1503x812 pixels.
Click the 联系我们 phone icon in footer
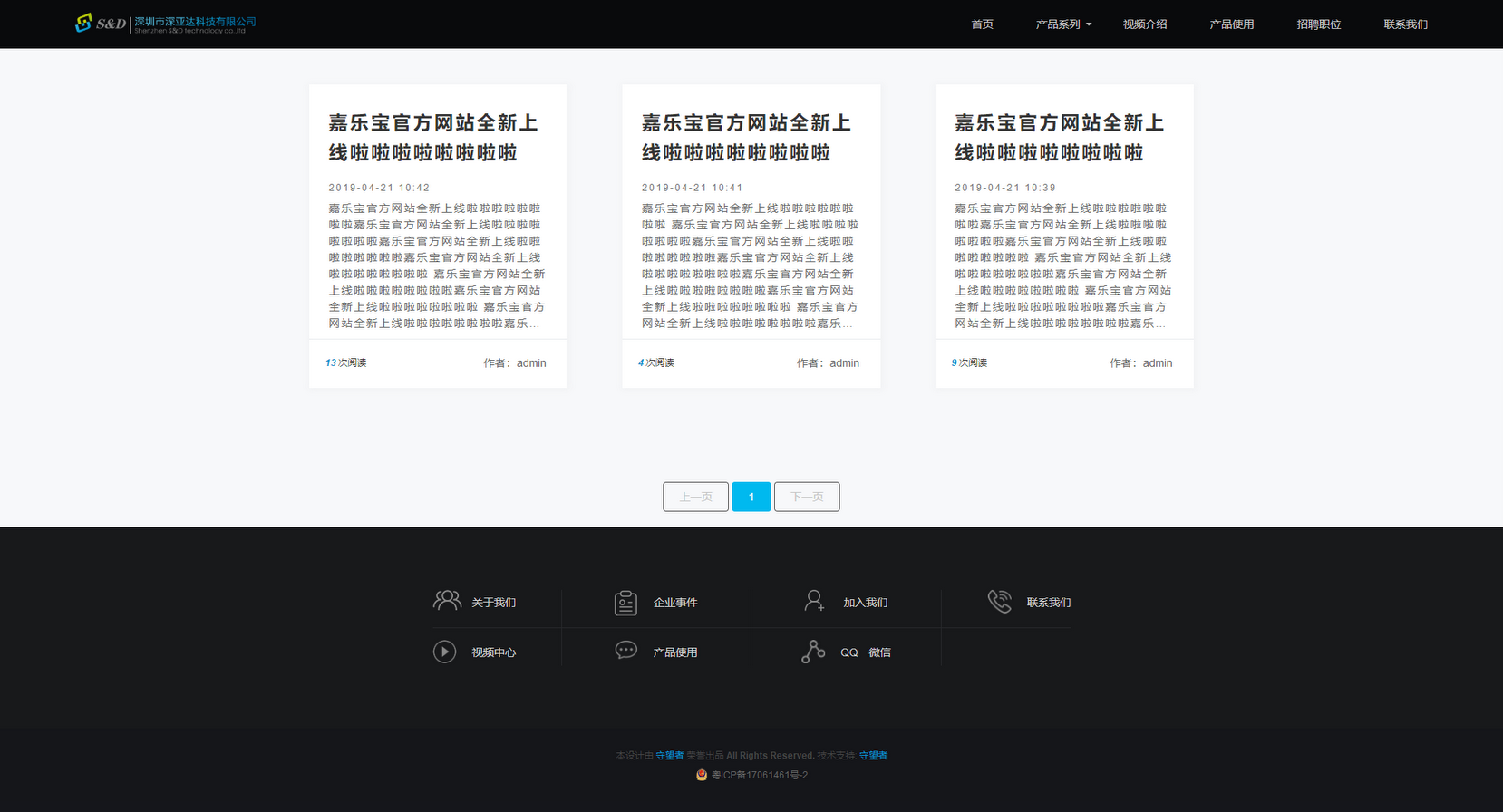pyautogui.click(x=999, y=601)
